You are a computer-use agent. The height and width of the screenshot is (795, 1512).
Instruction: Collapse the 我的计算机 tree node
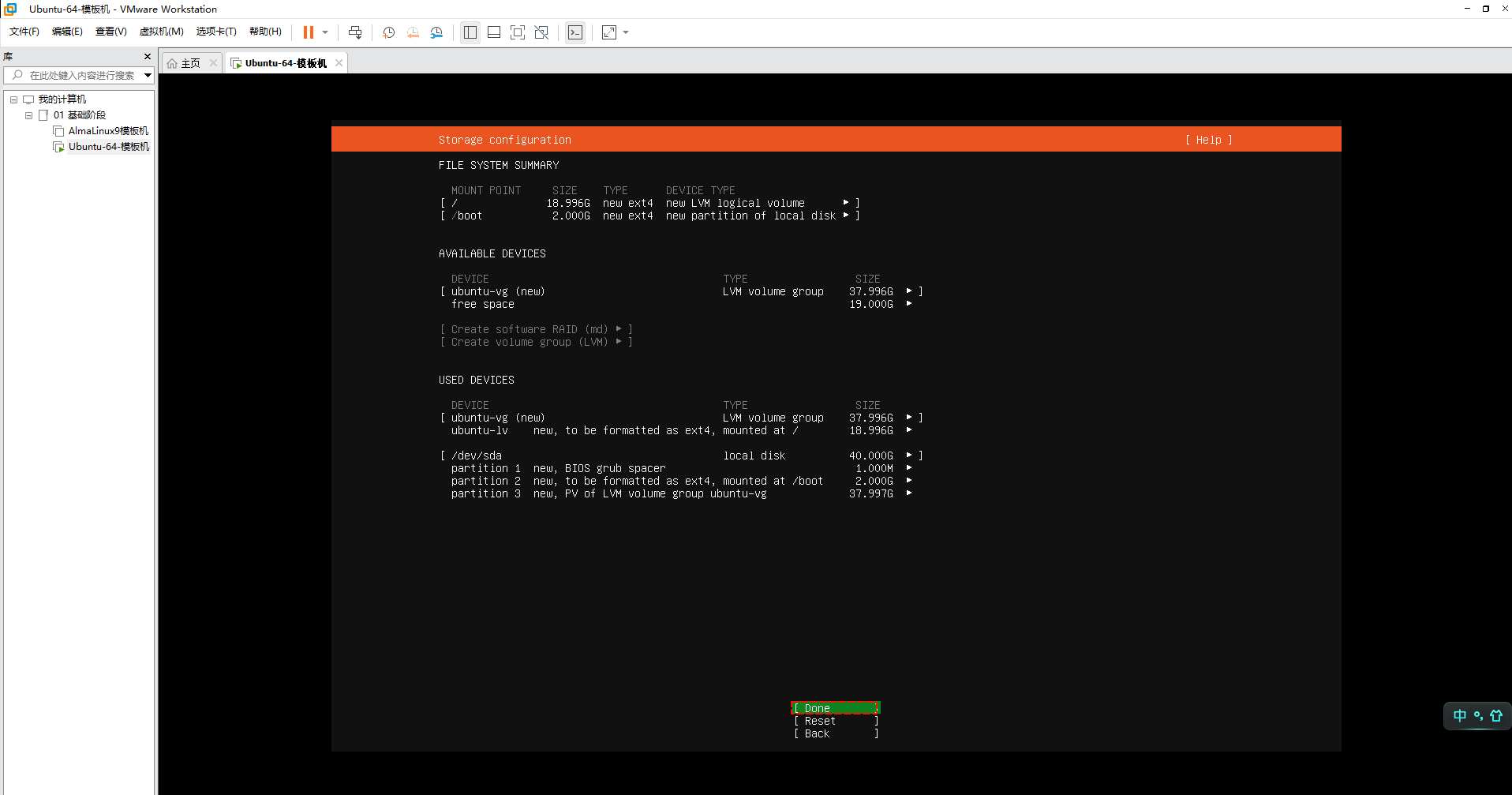coord(13,99)
